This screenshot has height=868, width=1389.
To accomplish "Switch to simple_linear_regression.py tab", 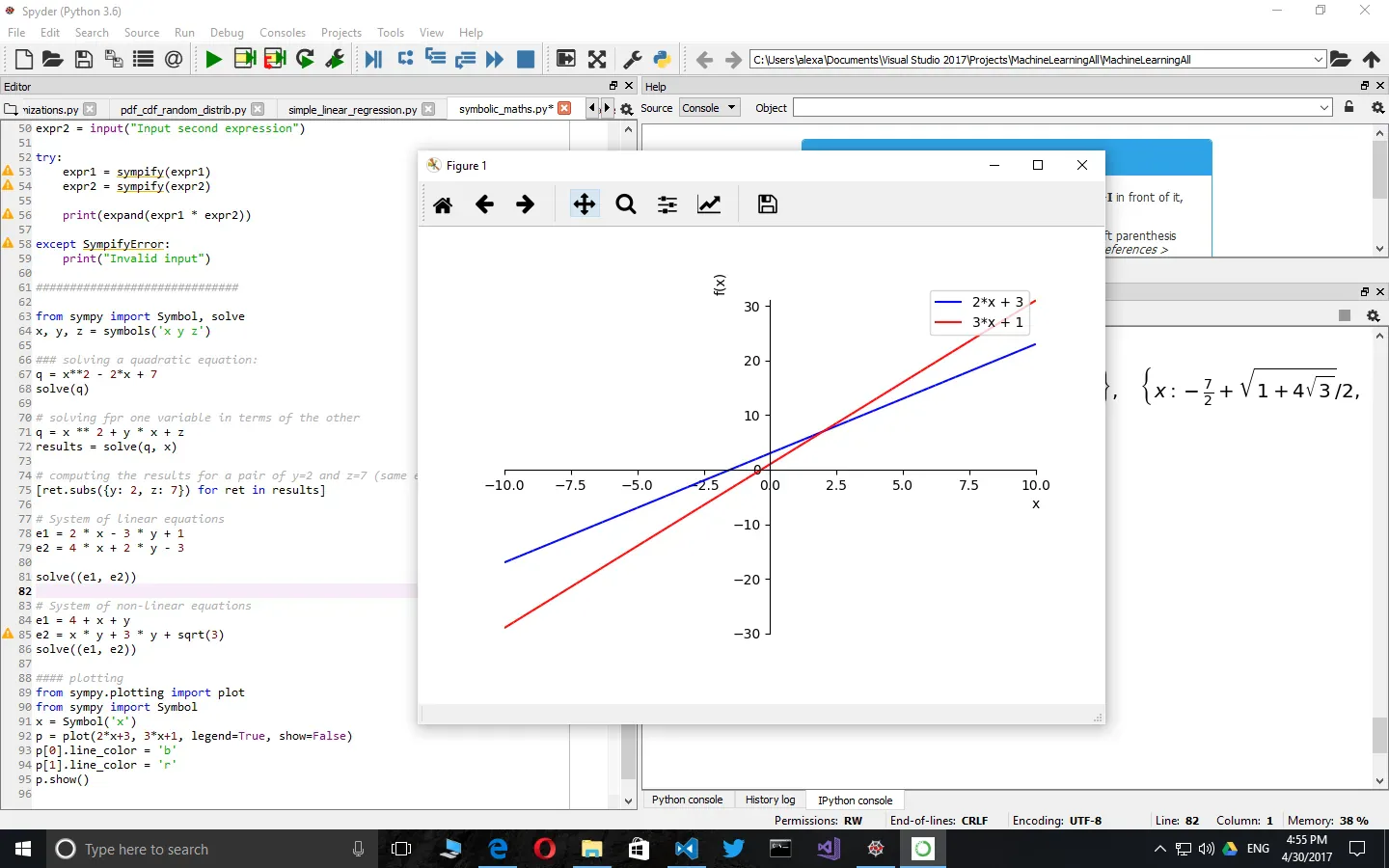I will pyautogui.click(x=353, y=109).
